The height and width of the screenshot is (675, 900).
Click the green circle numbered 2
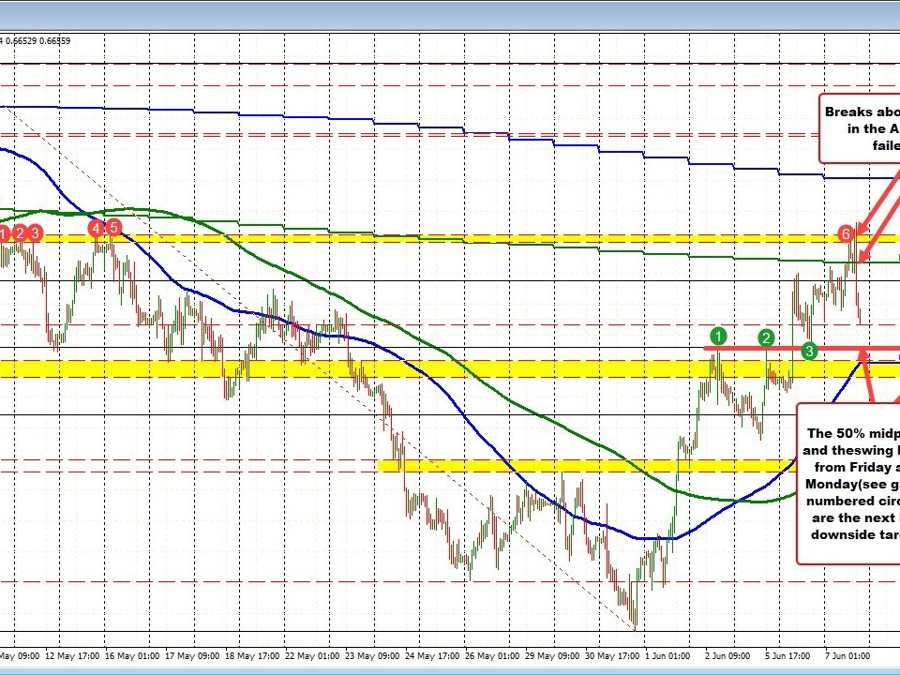766,338
